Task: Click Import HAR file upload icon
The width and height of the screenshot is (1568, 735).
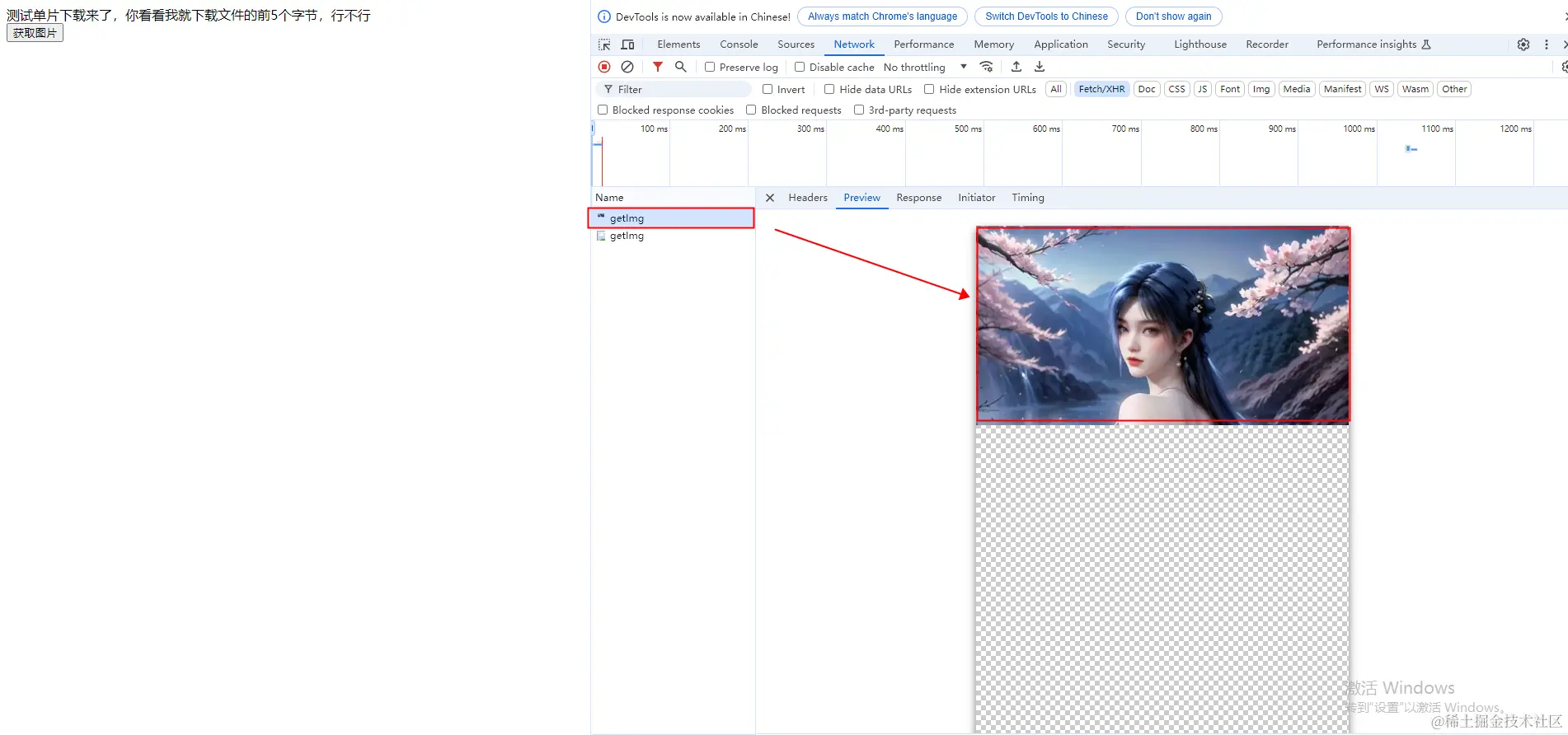Action: [1016, 67]
